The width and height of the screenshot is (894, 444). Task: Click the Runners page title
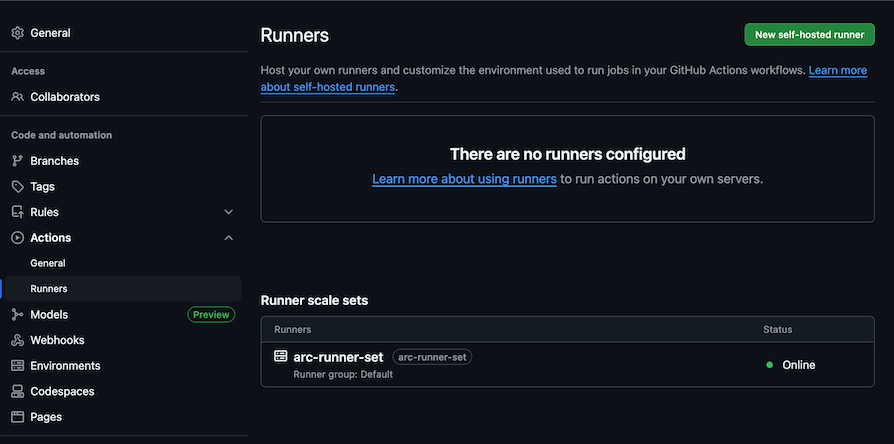(x=295, y=35)
